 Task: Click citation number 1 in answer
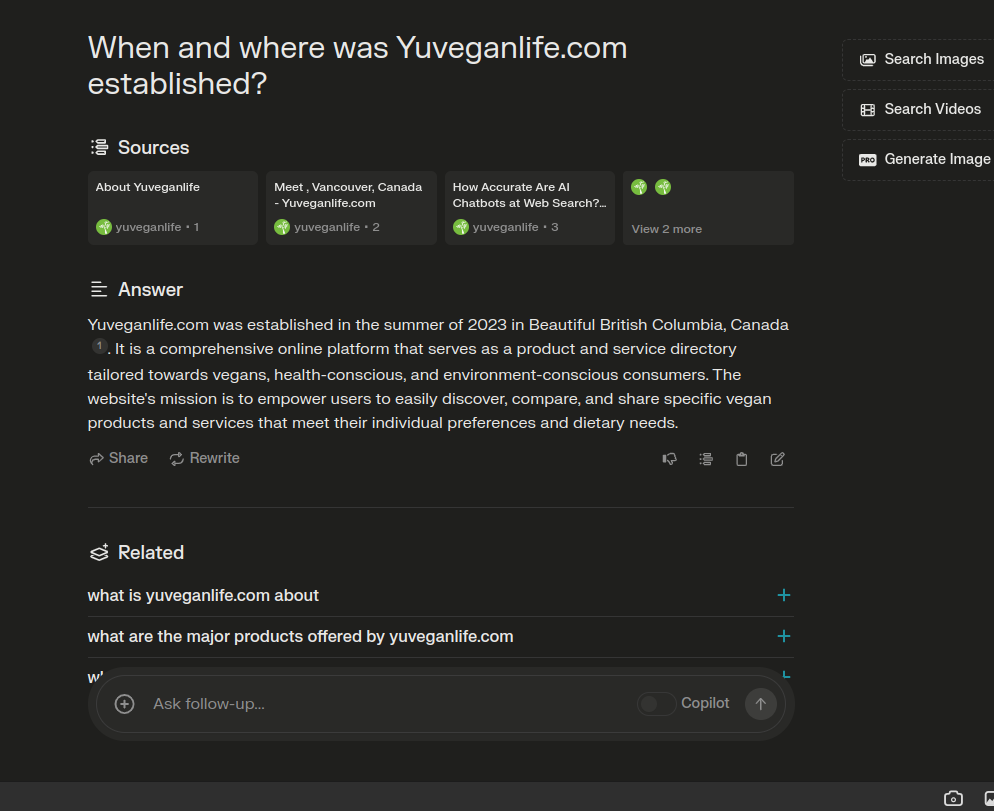tap(100, 346)
